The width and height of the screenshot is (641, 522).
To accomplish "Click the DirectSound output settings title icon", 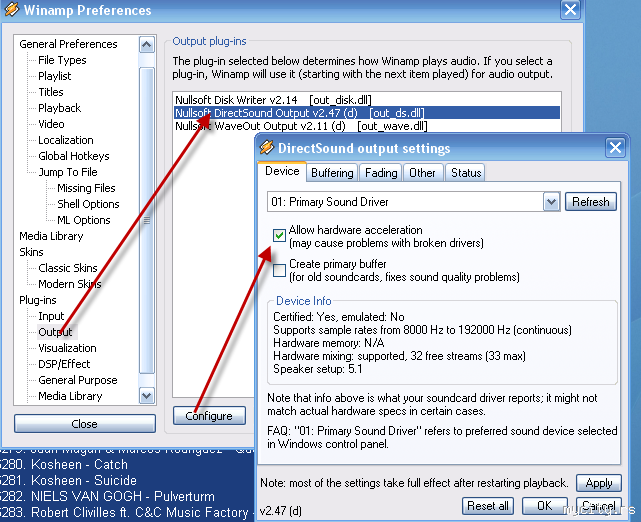I will tap(267, 148).
